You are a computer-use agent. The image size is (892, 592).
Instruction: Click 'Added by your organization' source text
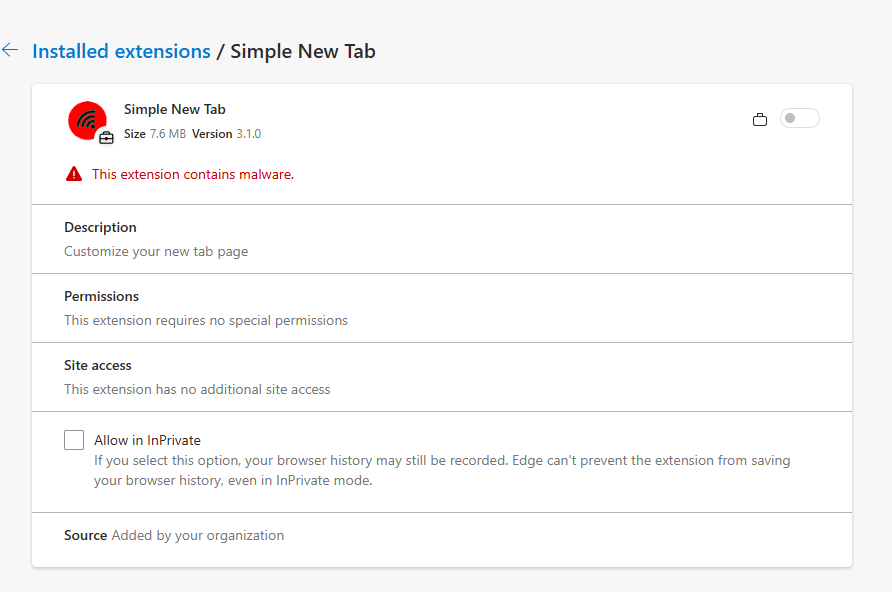click(197, 535)
